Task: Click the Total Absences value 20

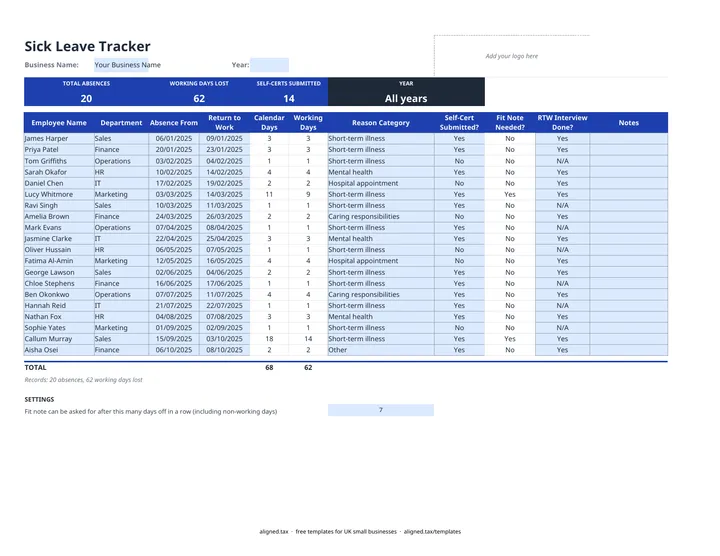Action: (x=86, y=99)
